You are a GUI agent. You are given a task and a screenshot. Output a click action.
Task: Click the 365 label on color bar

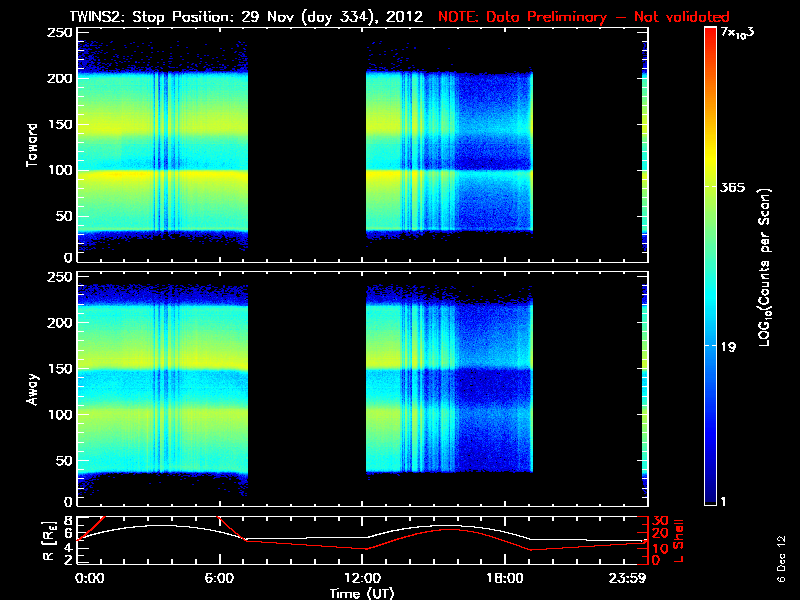(733, 187)
